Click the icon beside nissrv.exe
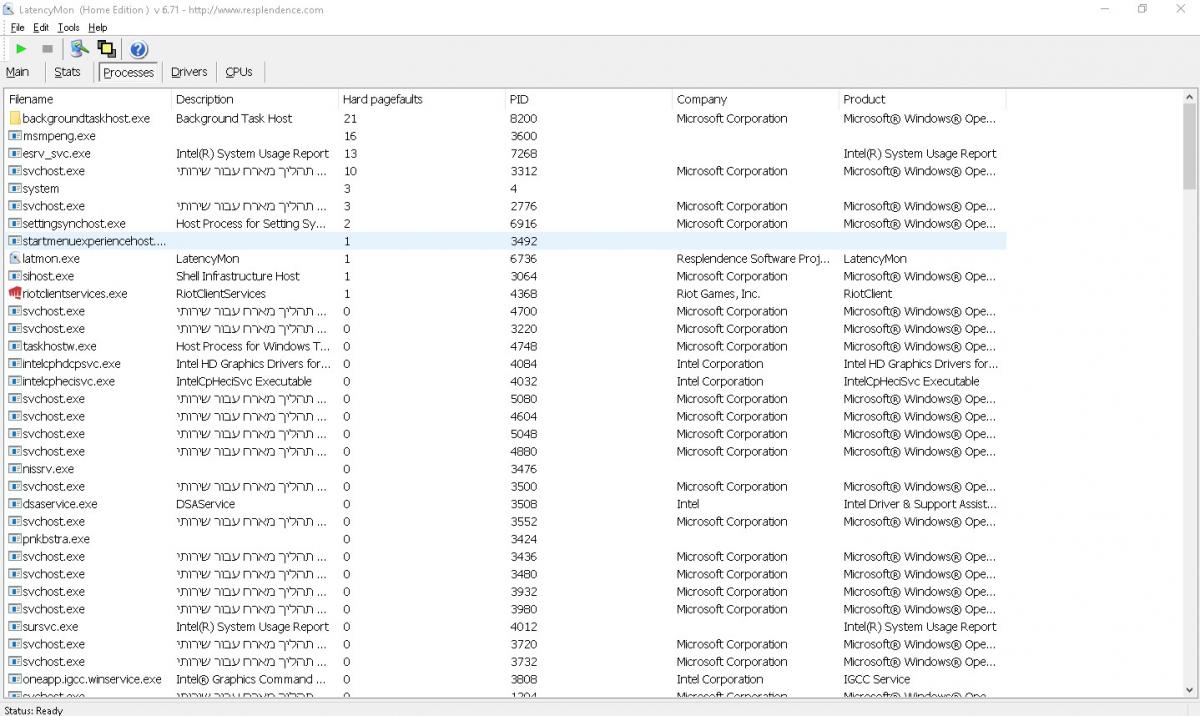Viewport: 1200px width, 716px height. (x=15, y=469)
